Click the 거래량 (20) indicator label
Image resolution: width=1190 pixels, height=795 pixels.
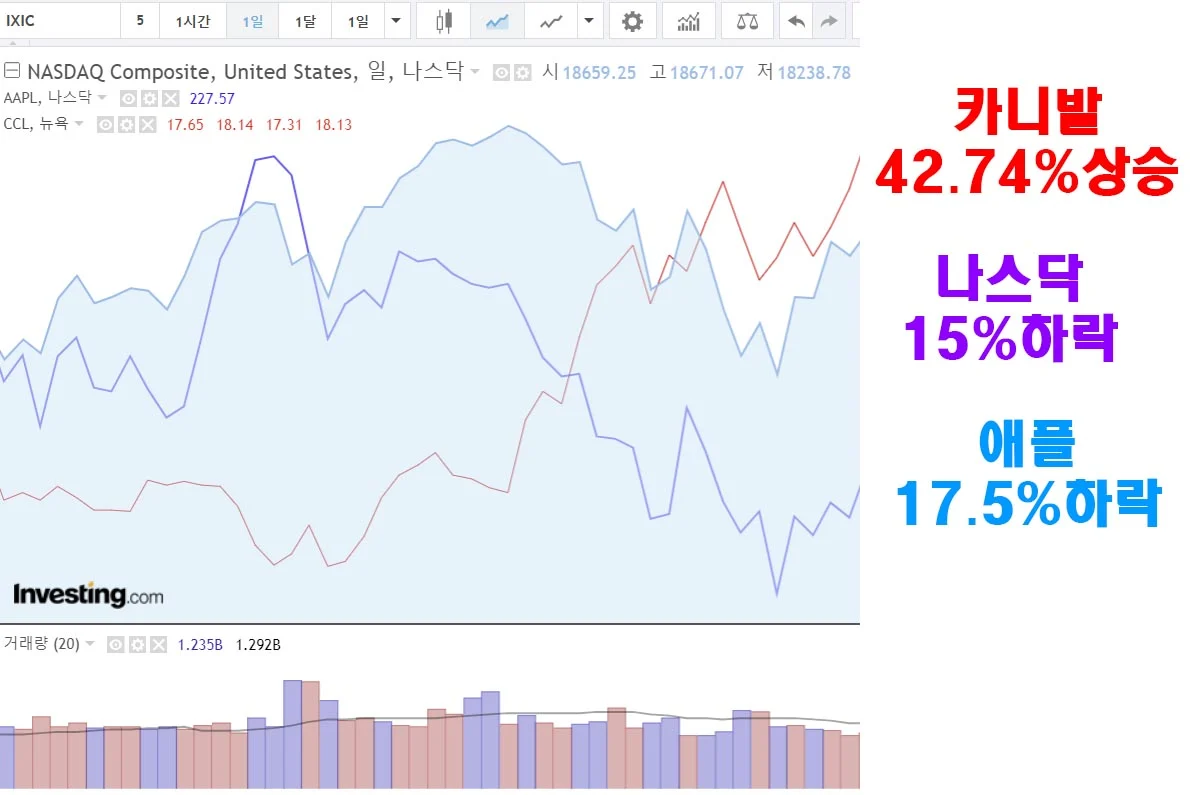[41, 644]
